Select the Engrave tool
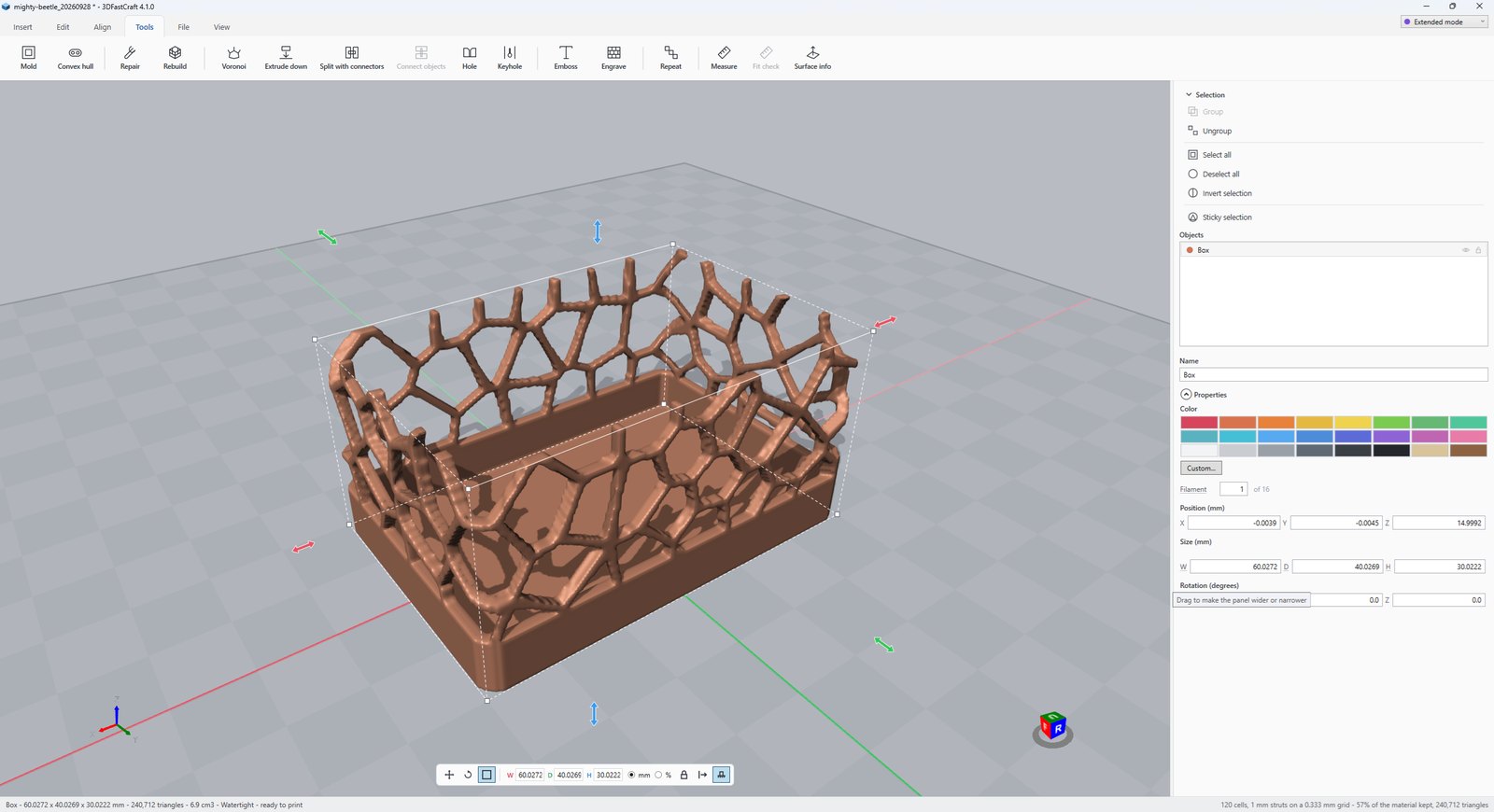Viewport: 1494px width, 812px height. point(613,57)
